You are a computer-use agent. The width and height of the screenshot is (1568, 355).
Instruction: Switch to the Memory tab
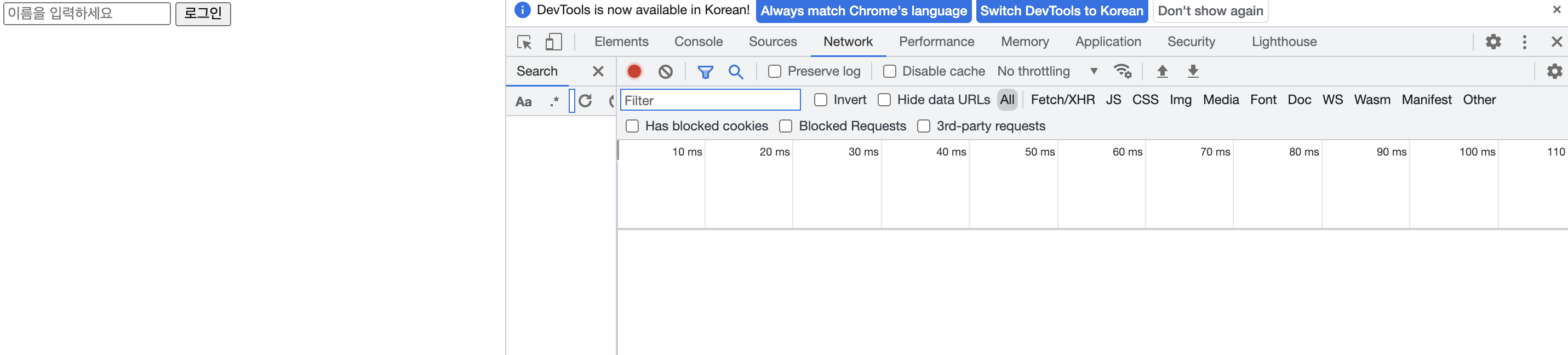(x=1025, y=42)
